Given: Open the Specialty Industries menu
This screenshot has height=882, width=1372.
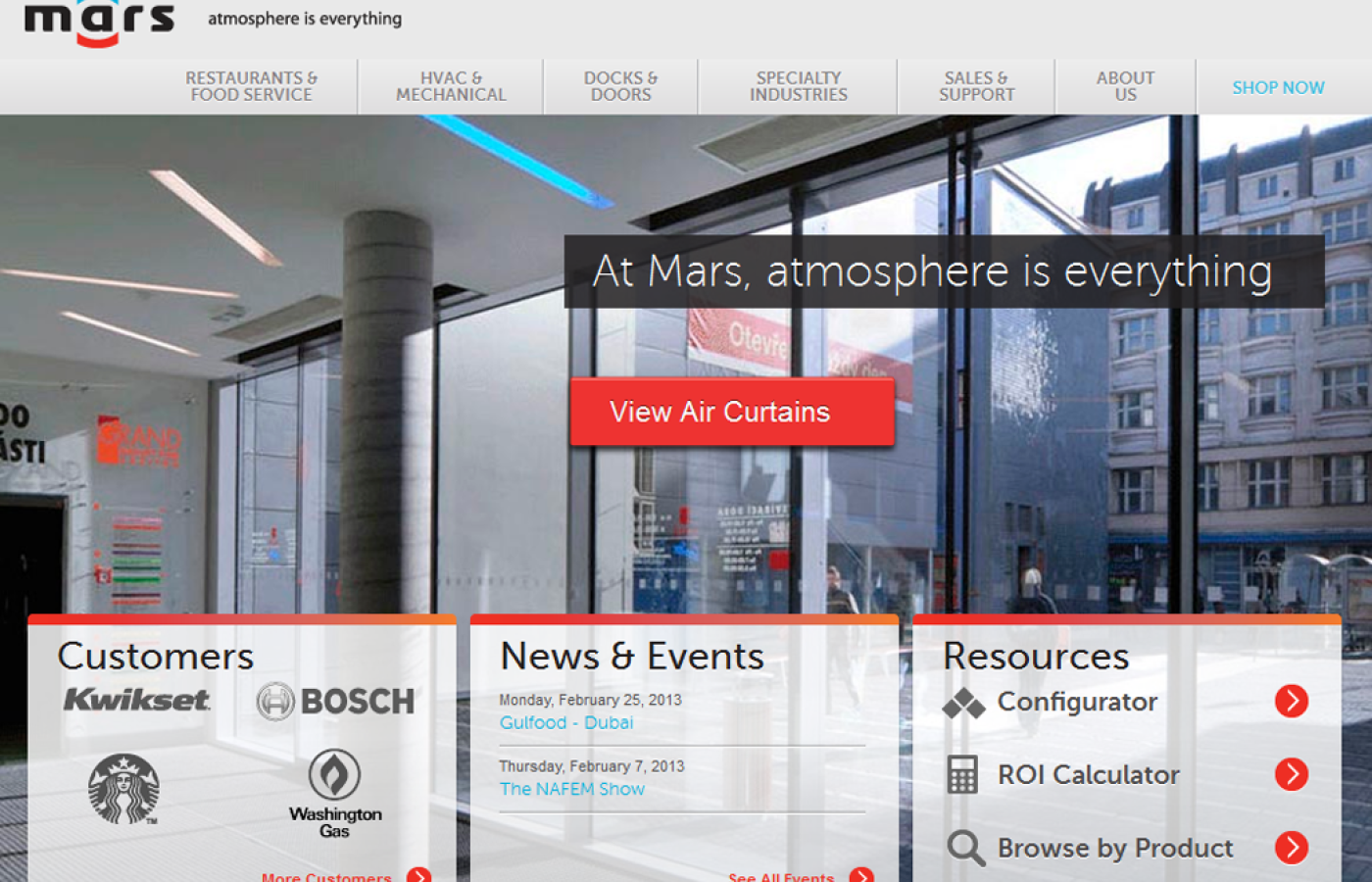Looking at the screenshot, I should pos(798,86).
